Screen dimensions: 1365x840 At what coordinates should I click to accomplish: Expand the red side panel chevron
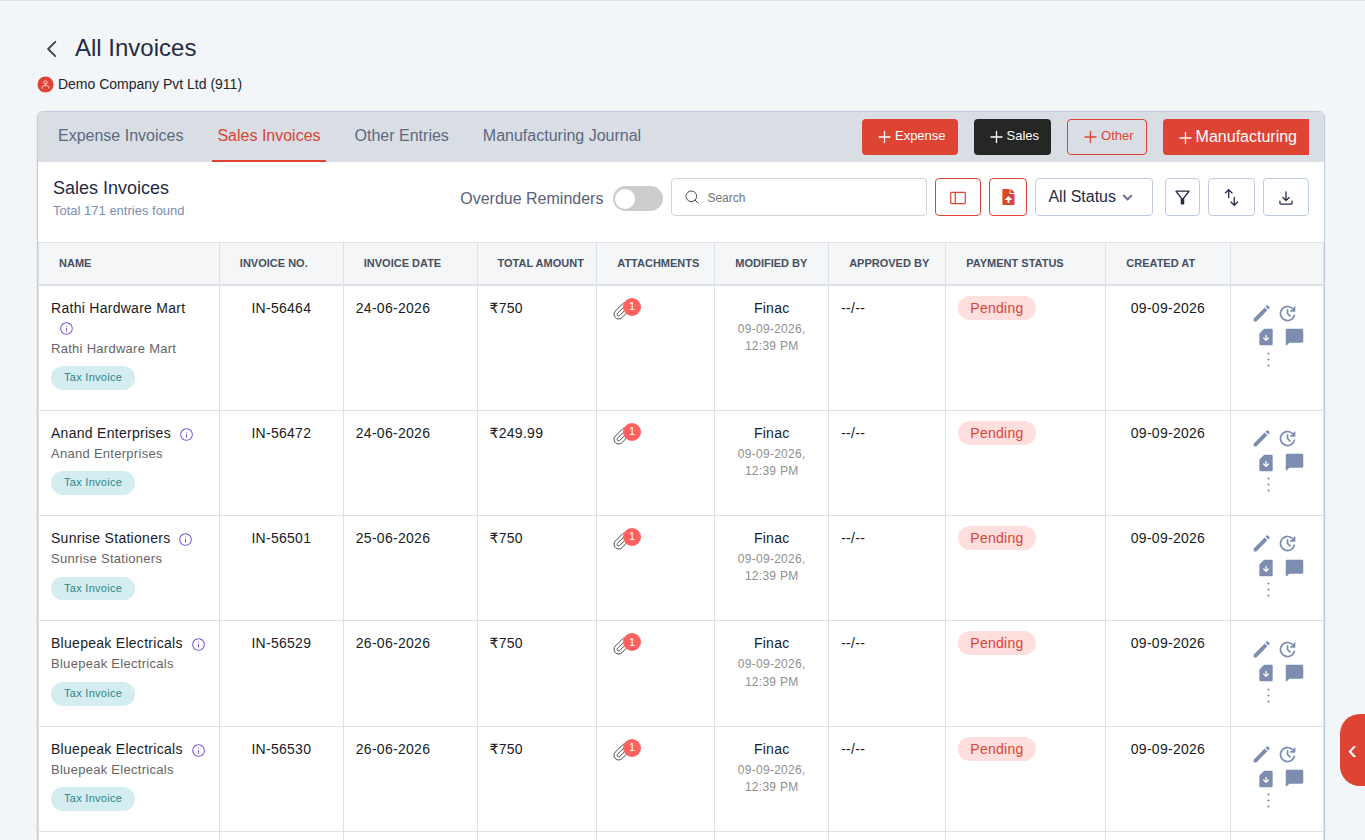coord(1353,751)
